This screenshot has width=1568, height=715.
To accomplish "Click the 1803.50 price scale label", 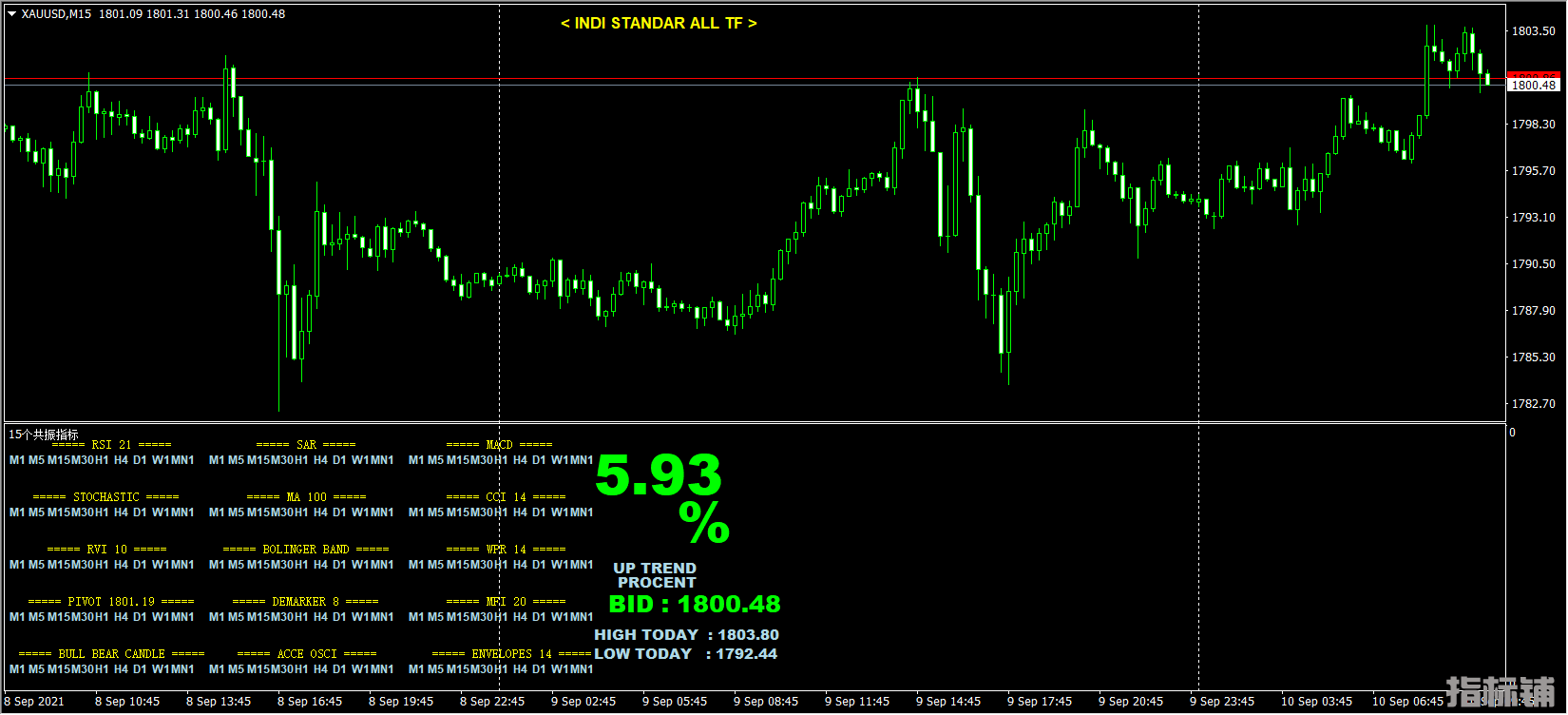I will pos(1533,31).
